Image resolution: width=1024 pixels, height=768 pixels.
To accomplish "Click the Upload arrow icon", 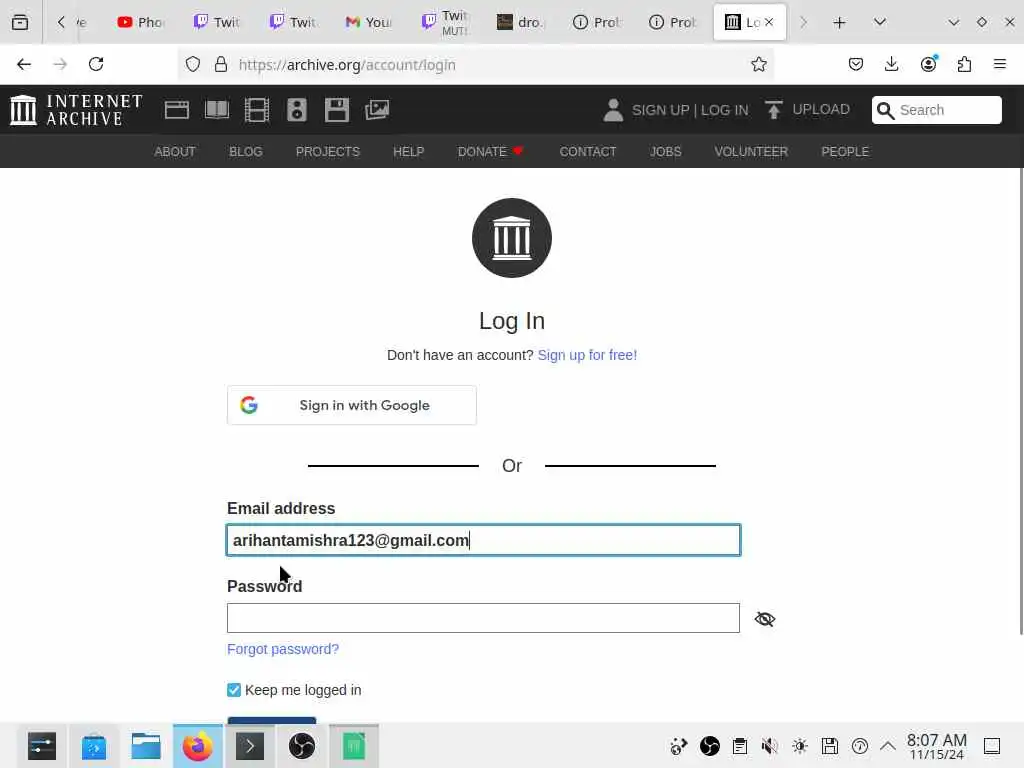I will (774, 110).
